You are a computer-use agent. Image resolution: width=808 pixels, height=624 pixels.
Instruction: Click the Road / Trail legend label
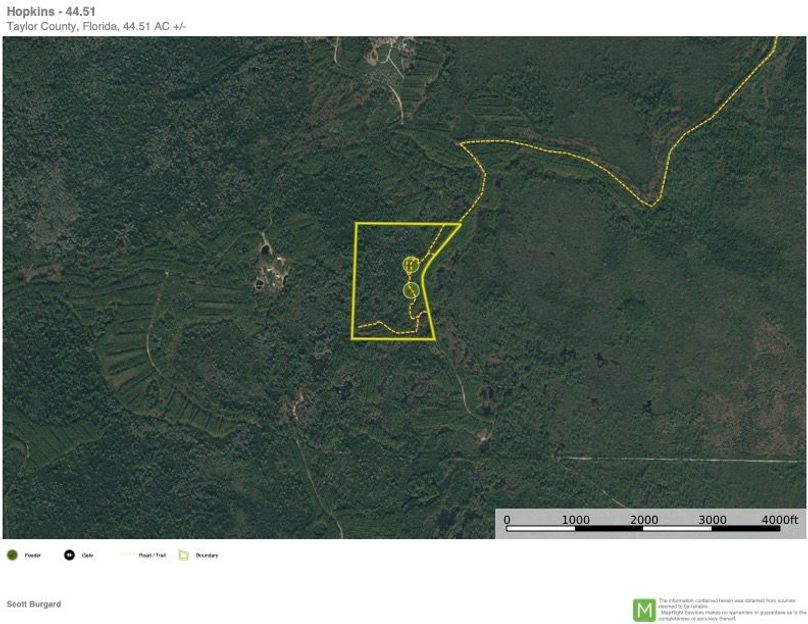click(153, 555)
